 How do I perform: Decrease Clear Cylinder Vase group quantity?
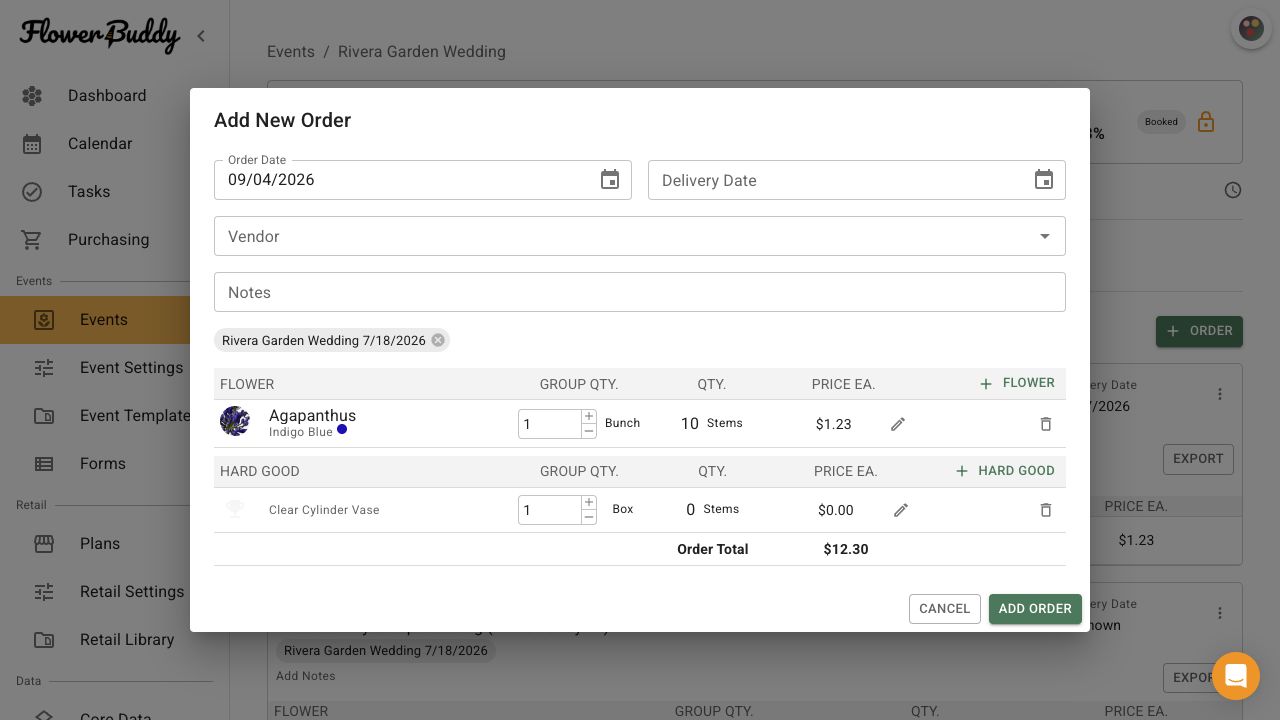[589, 517]
